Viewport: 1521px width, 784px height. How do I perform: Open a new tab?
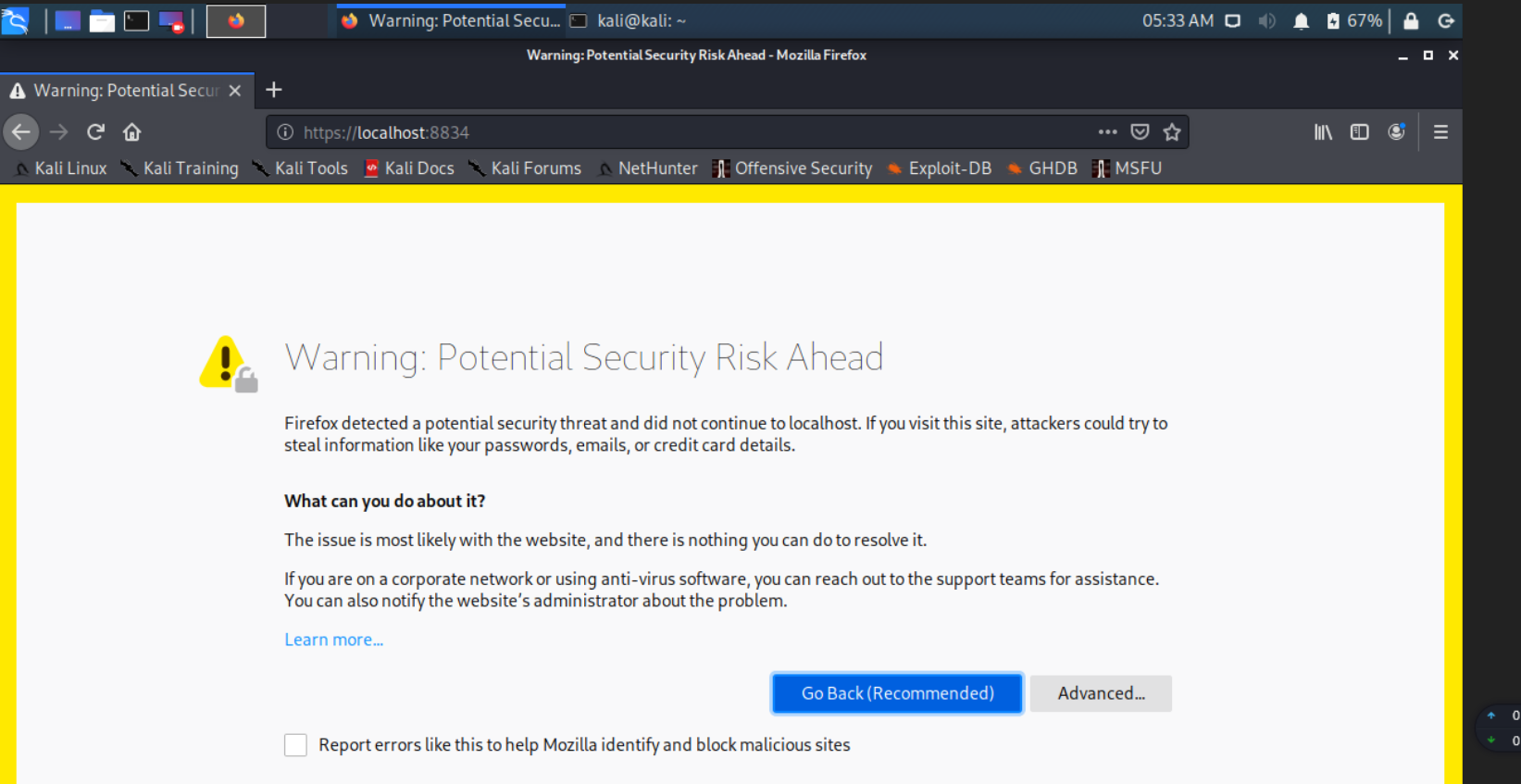[x=273, y=90]
